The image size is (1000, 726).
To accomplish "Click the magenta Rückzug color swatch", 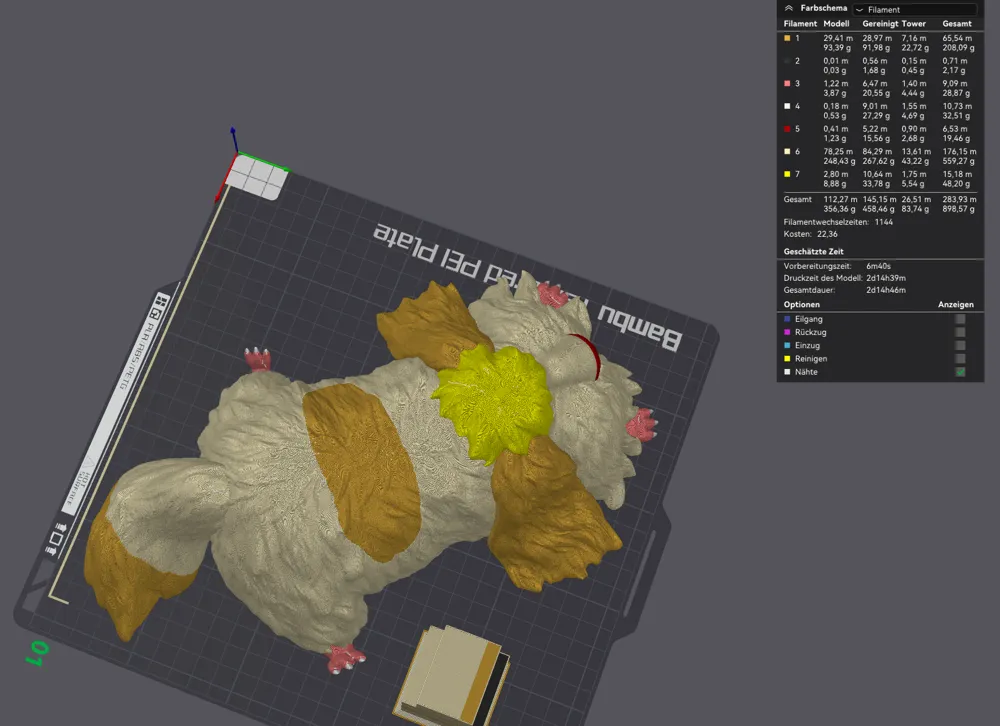I will 787,332.
